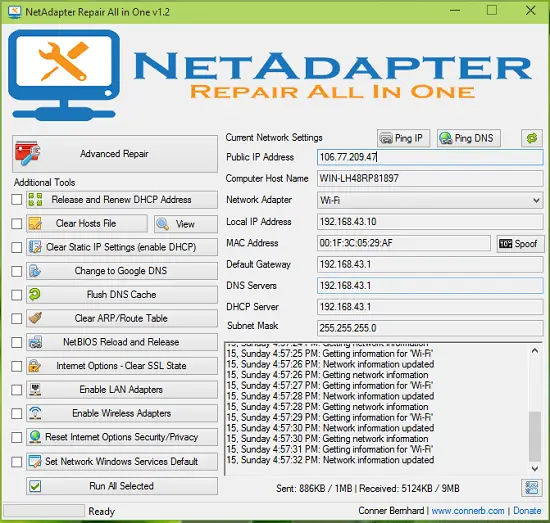This screenshot has width=550, height=523.
Task: Click the Ping DNS globe button
Action: (x=468, y=138)
